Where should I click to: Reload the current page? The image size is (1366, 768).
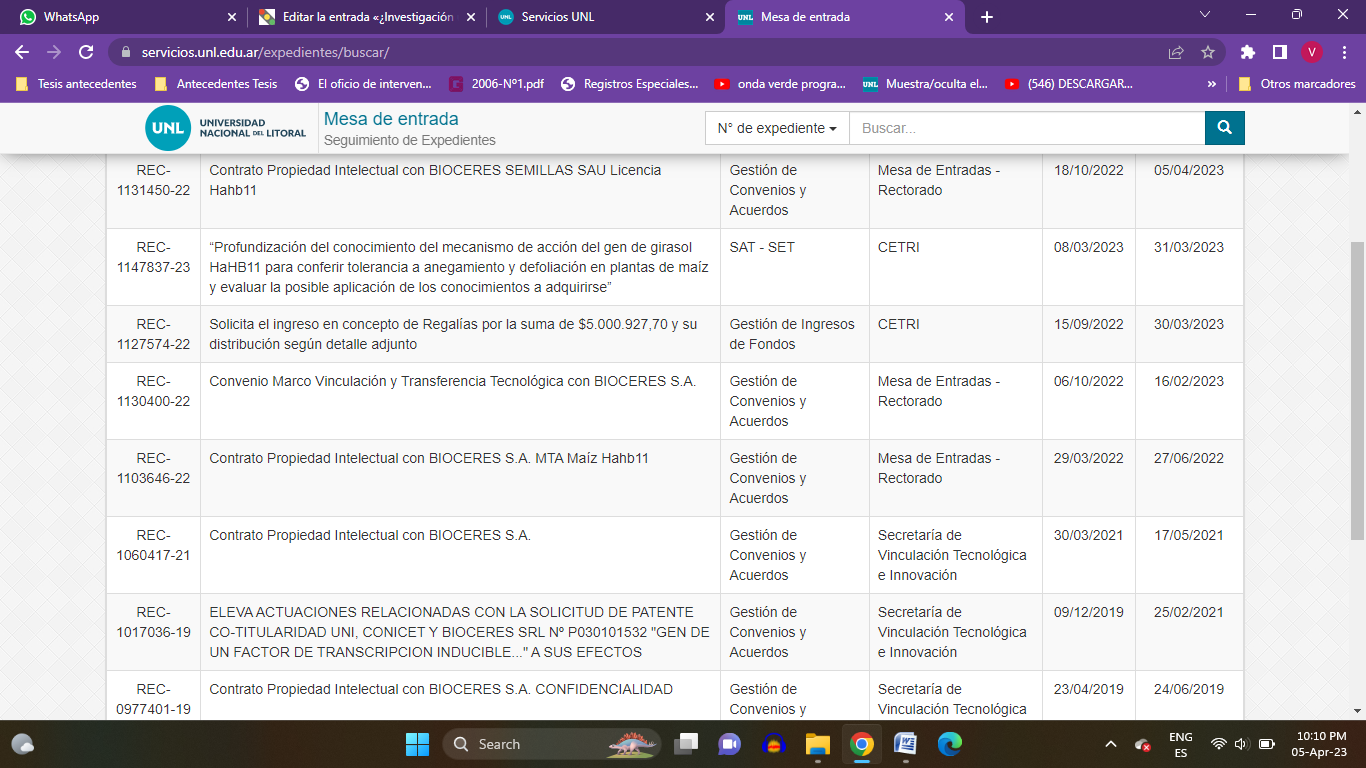86,52
